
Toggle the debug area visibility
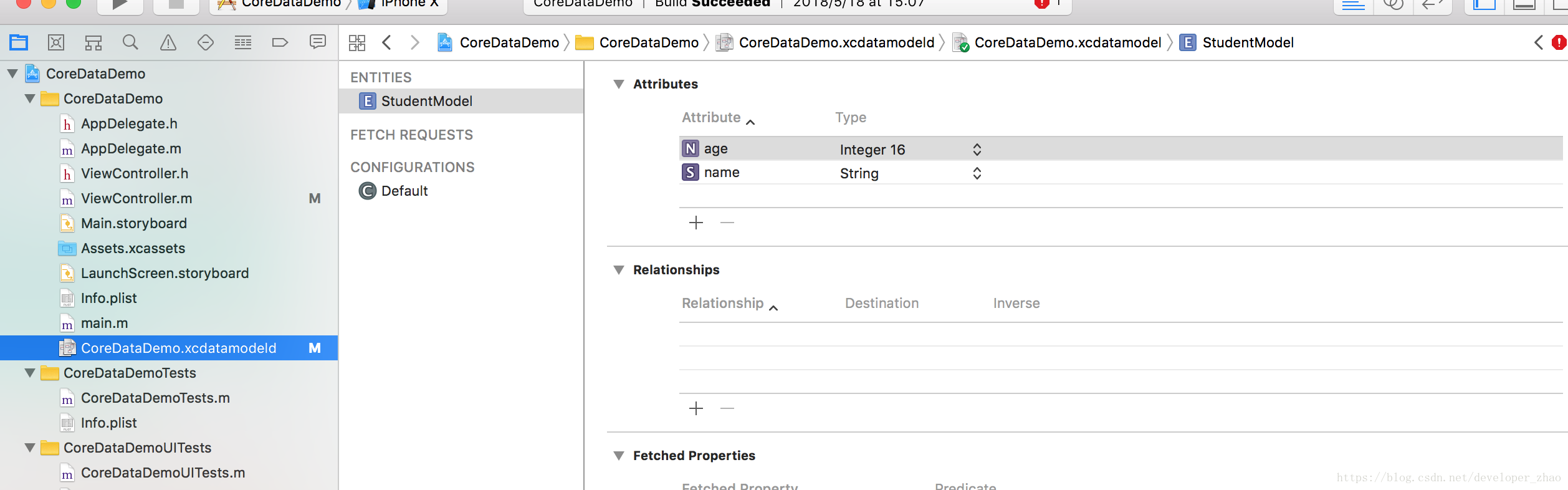(x=1524, y=5)
